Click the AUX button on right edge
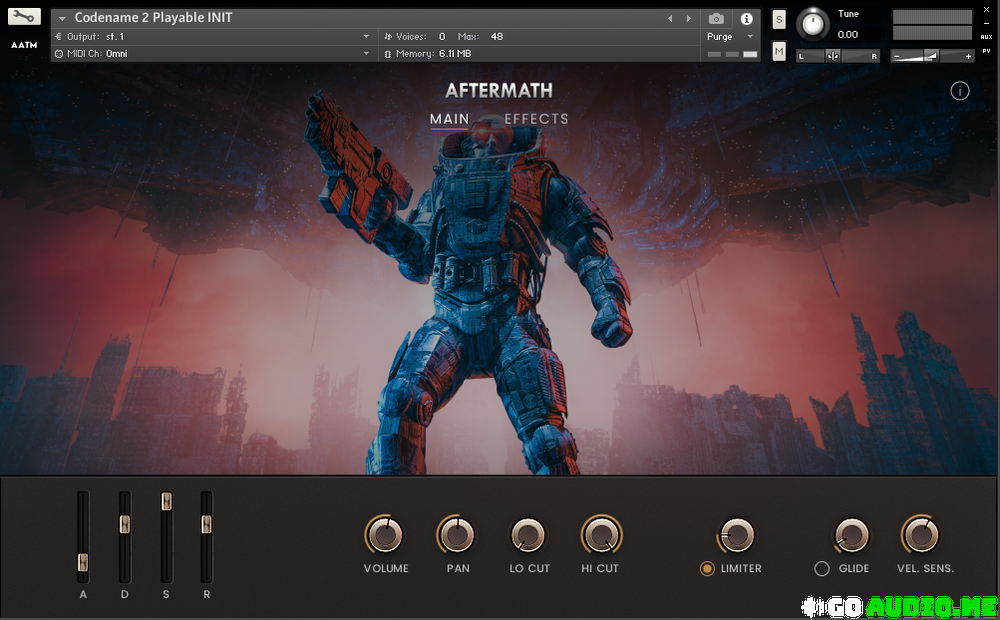Image resolution: width=1000 pixels, height=620 pixels. coord(986,37)
